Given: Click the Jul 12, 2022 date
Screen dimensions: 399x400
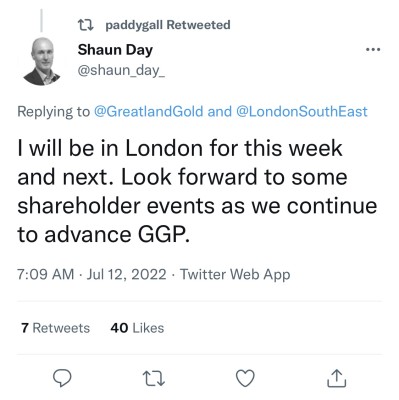Looking at the screenshot, I should tap(126, 274).
